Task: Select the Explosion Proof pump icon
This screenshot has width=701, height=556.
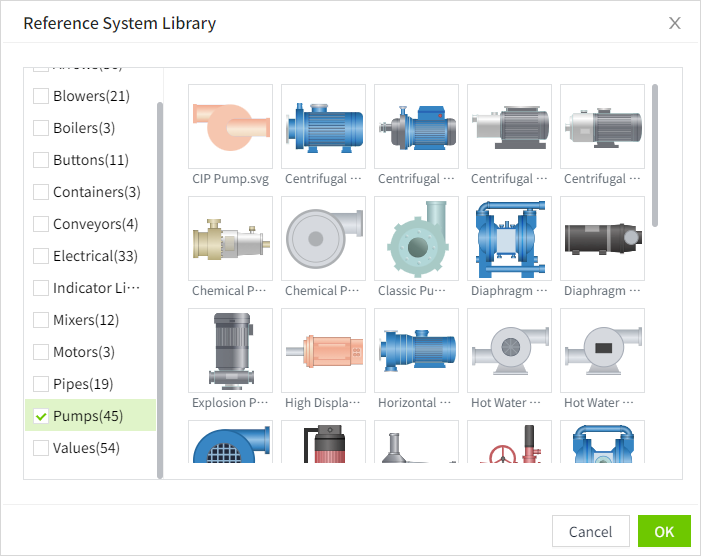Action: pyautogui.click(x=230, y=350)
